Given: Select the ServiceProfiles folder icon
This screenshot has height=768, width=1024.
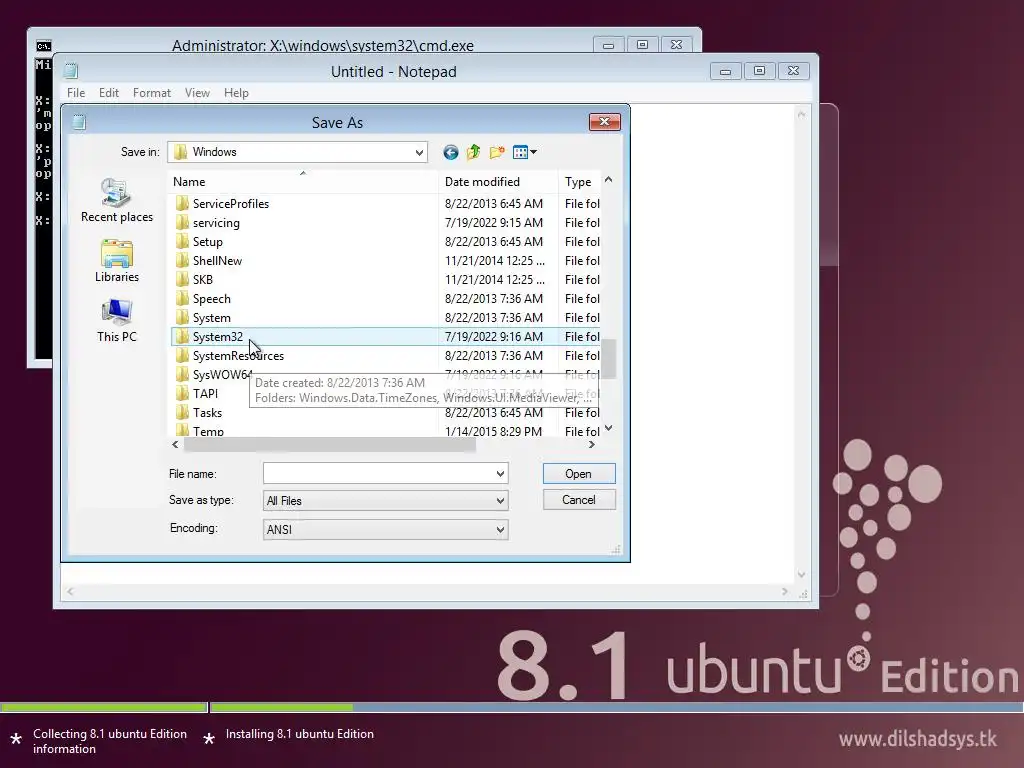Looking at the screenshot, I should coord(182,204).
